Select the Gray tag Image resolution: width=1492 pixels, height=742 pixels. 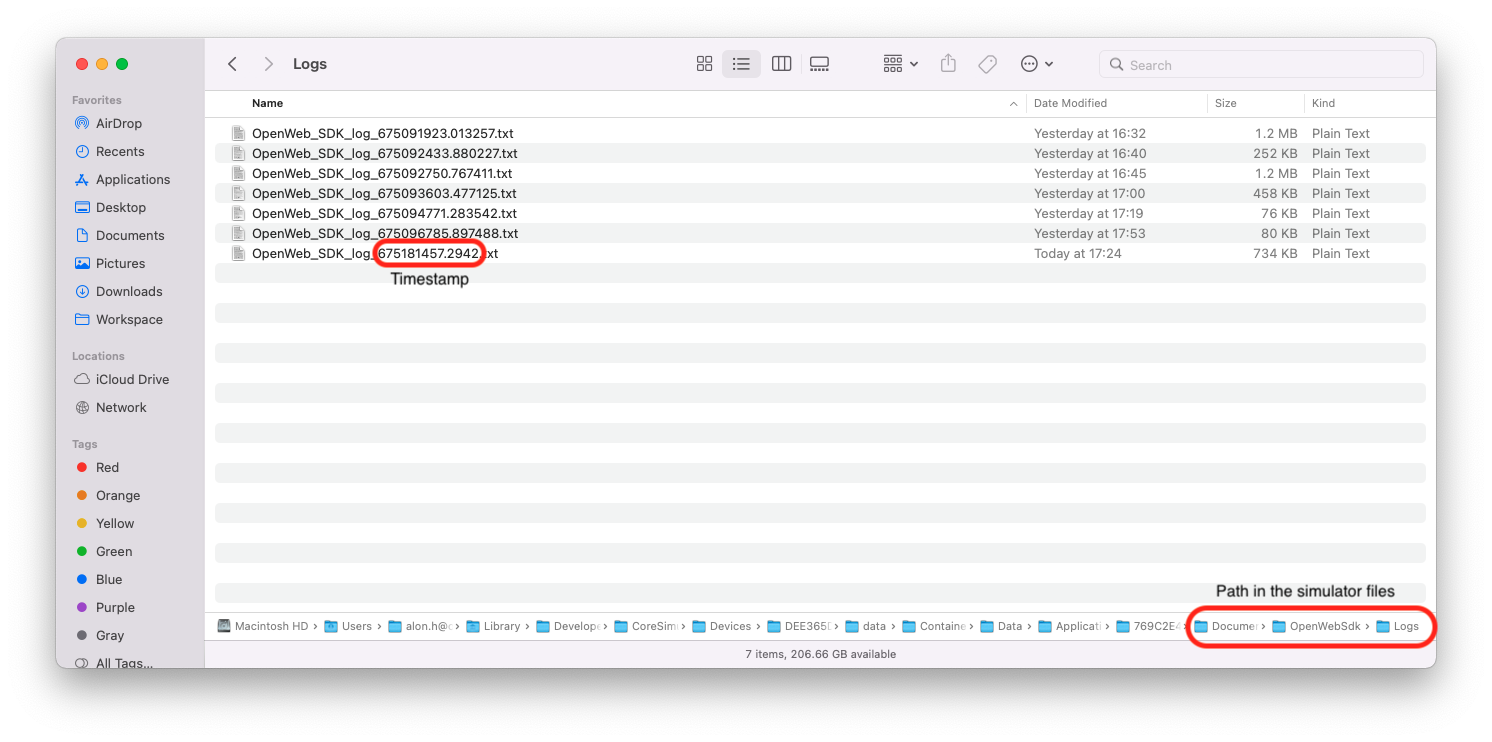click(x=100, y=635)
